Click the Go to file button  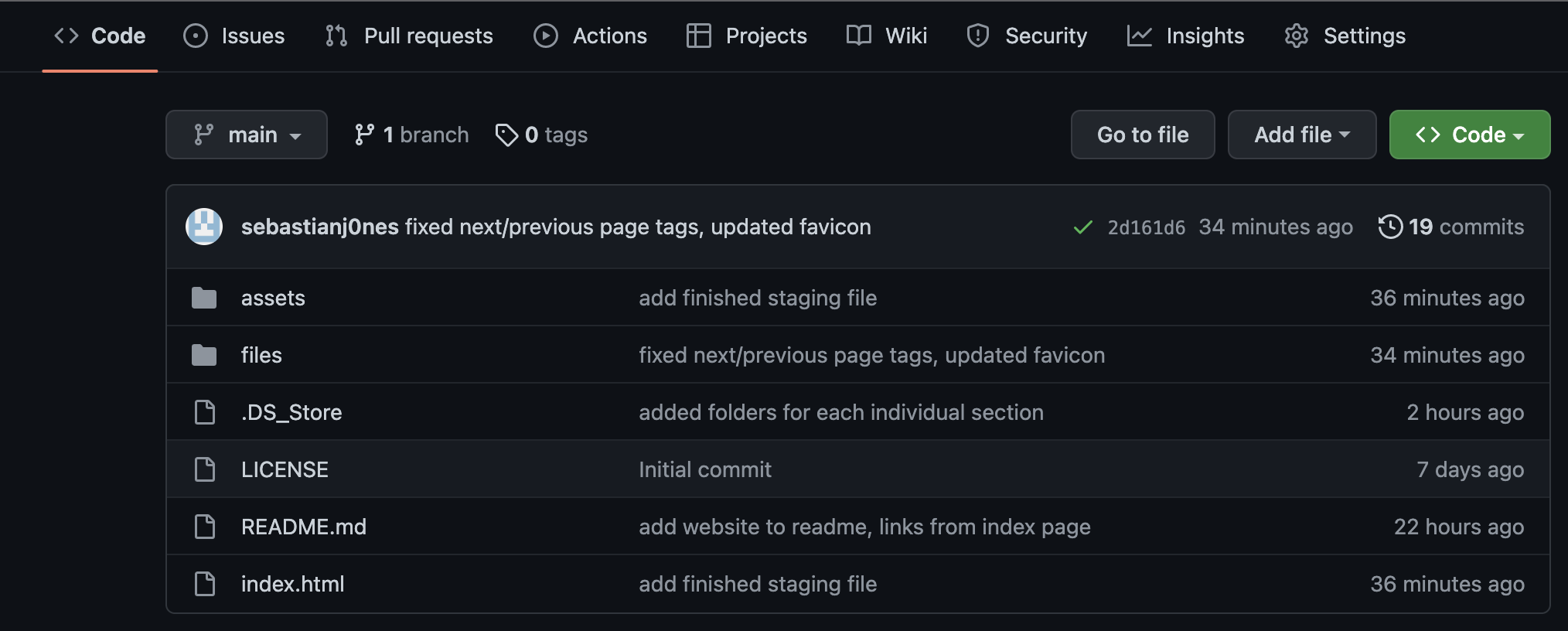coord(1143,135)
